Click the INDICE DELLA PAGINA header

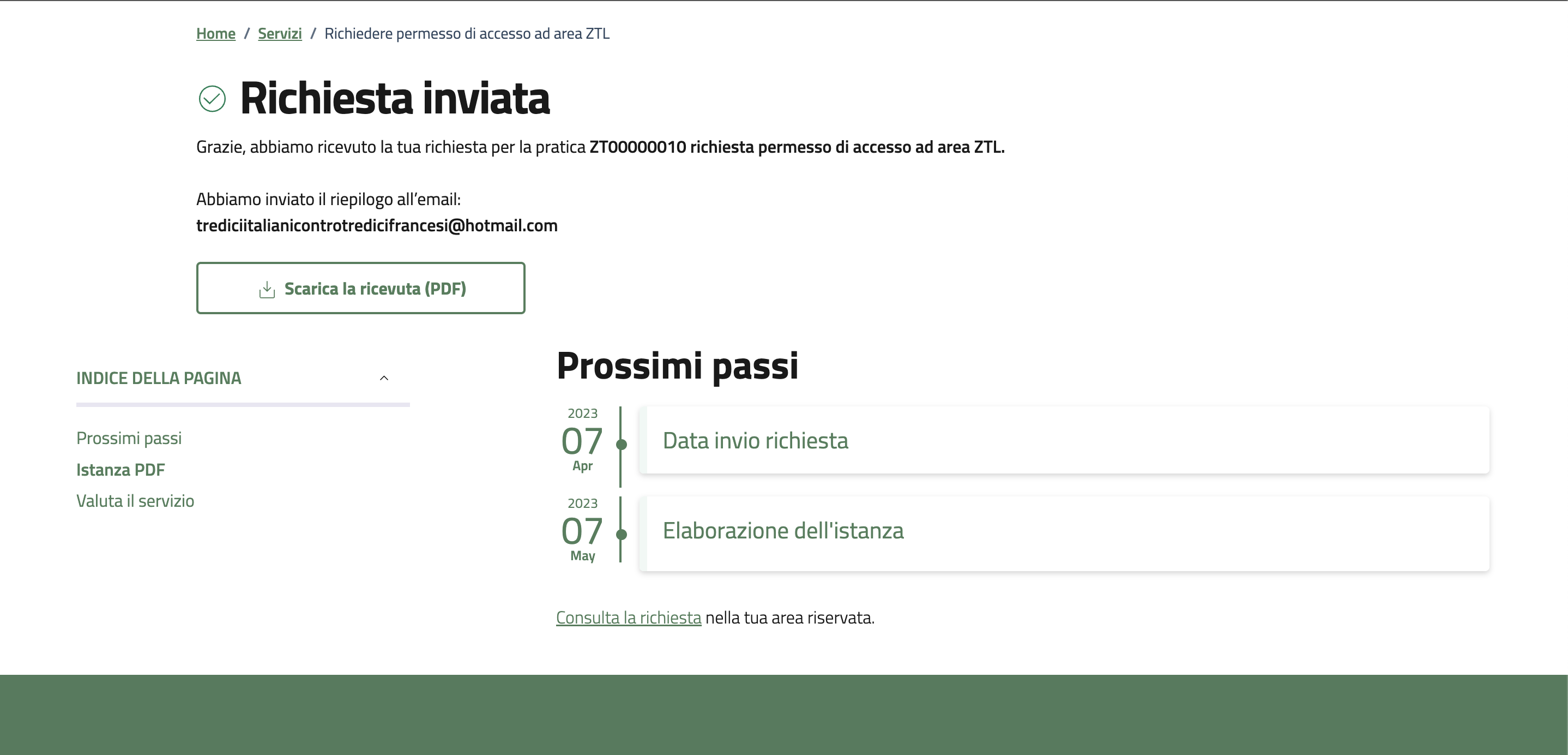click(159, 378)
